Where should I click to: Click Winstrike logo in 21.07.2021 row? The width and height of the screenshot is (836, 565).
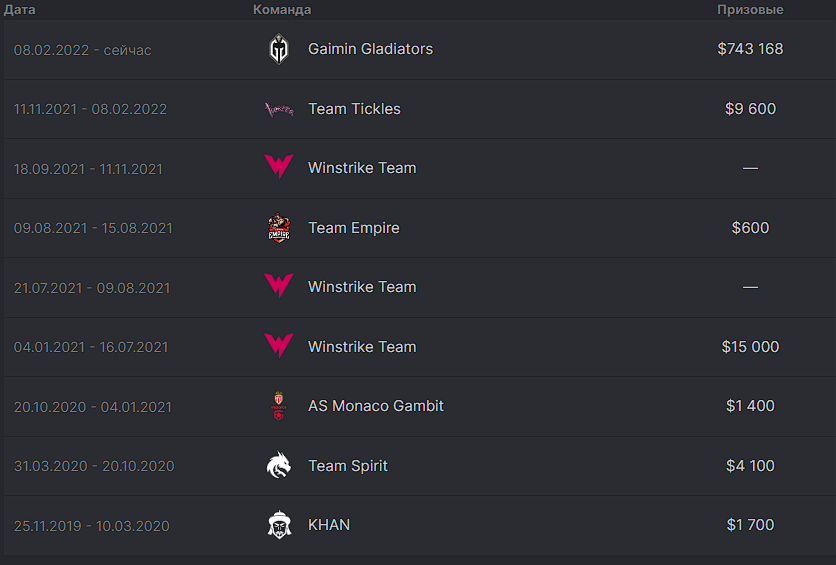pyautogui.click(x=279, y=286)
